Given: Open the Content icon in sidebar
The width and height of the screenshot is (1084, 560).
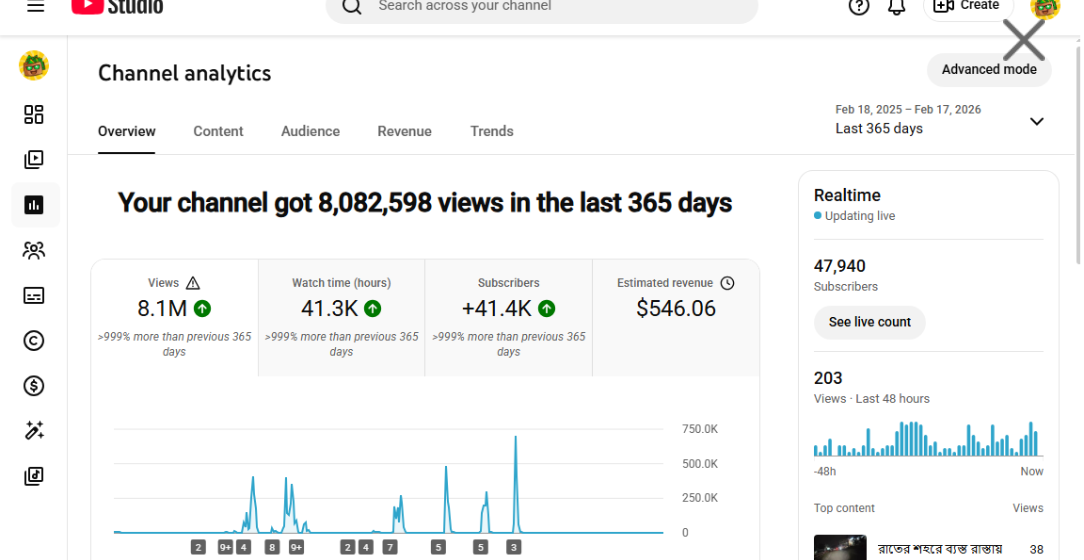Looking at the screenshot, I should point(34,160).
